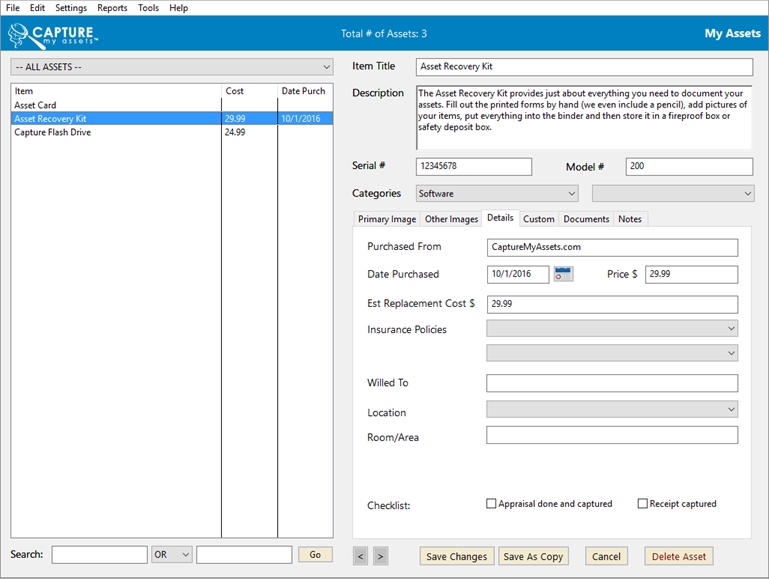Expand the ALL ASSETS filter dropdown
The image size is (769, 579).
[x=171, y=67]
